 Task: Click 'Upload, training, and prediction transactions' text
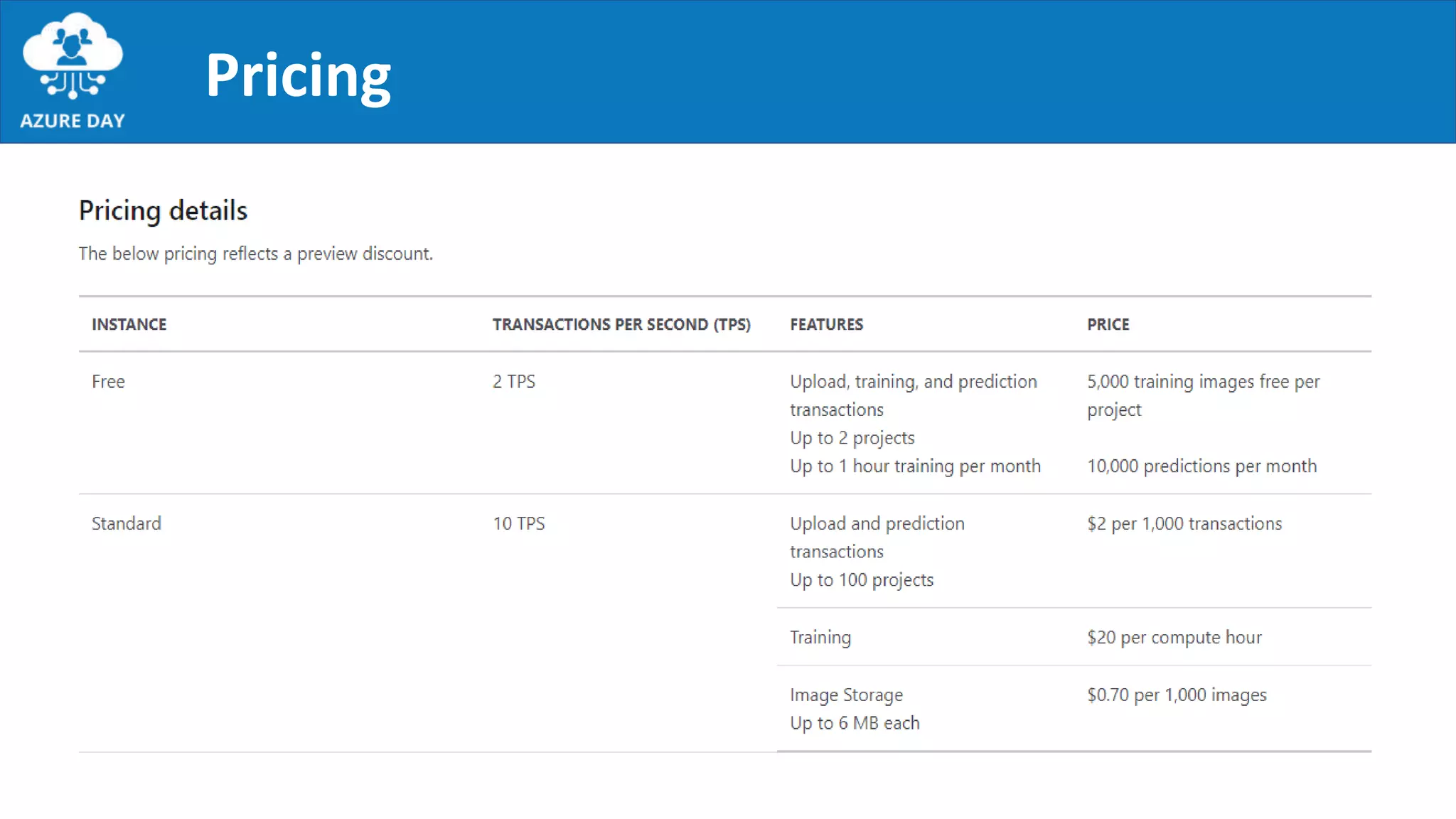click(x=914, y=395)
